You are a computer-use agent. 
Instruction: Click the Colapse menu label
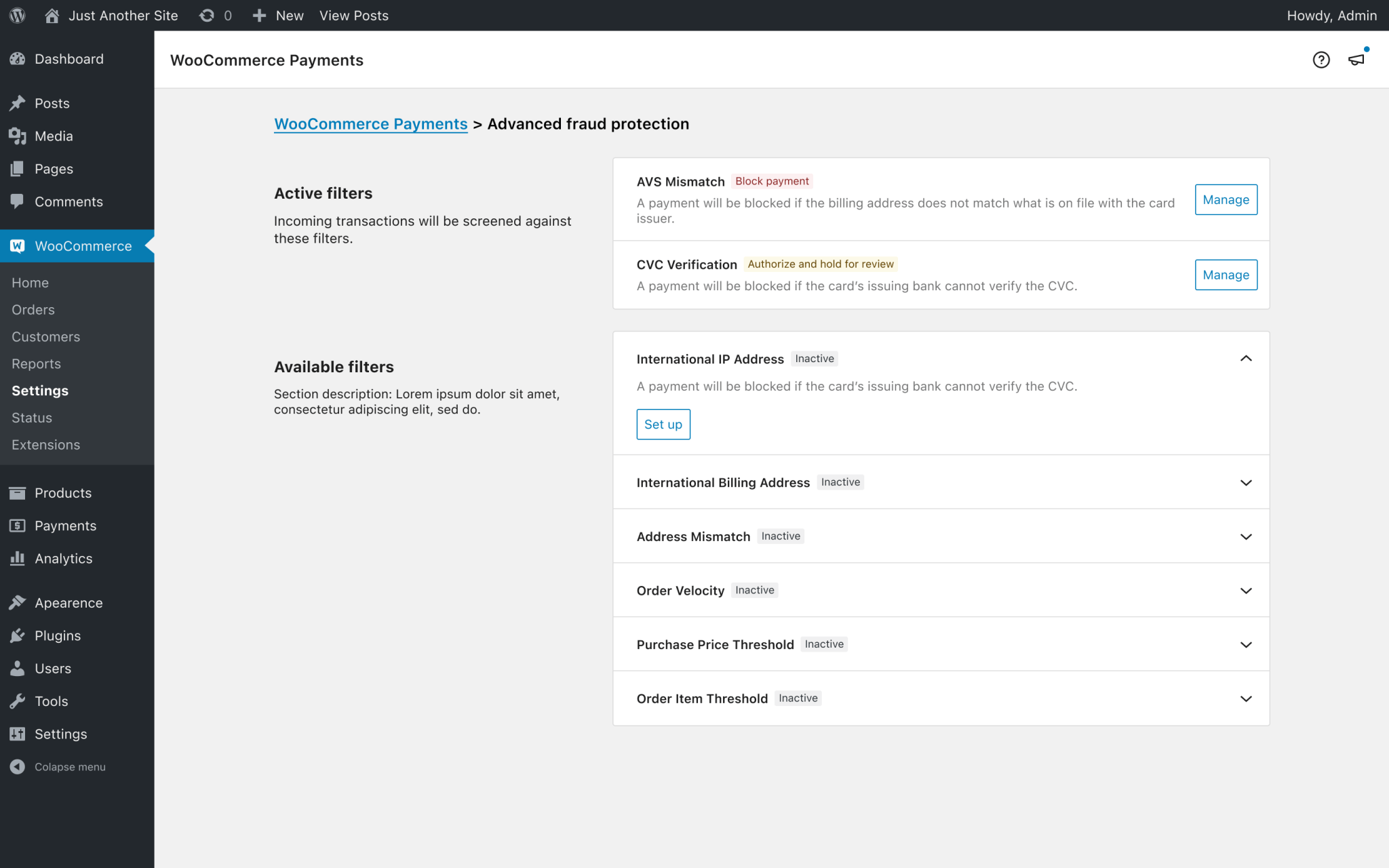70,767
